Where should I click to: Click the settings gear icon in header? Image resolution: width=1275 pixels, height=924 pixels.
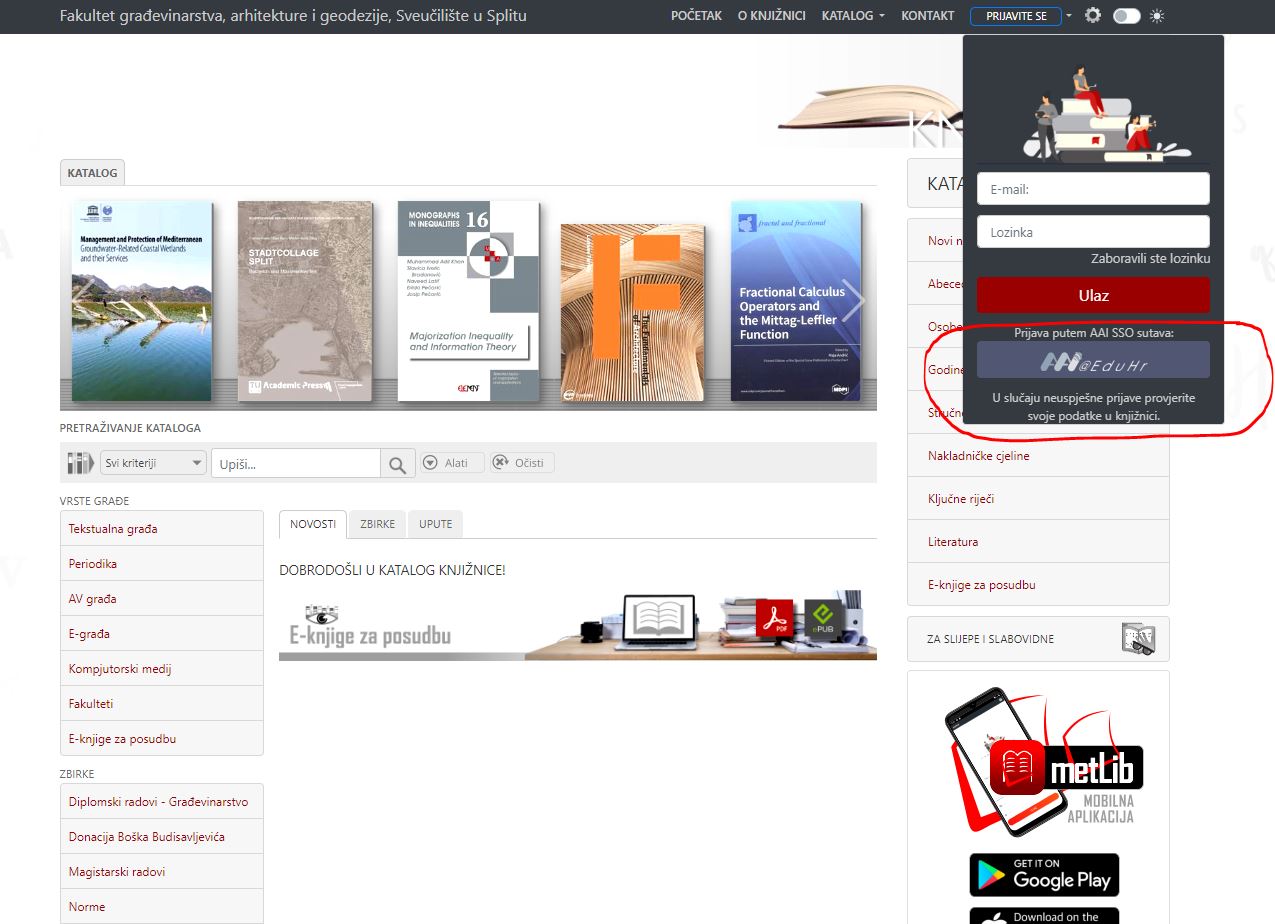point(1093,16)
